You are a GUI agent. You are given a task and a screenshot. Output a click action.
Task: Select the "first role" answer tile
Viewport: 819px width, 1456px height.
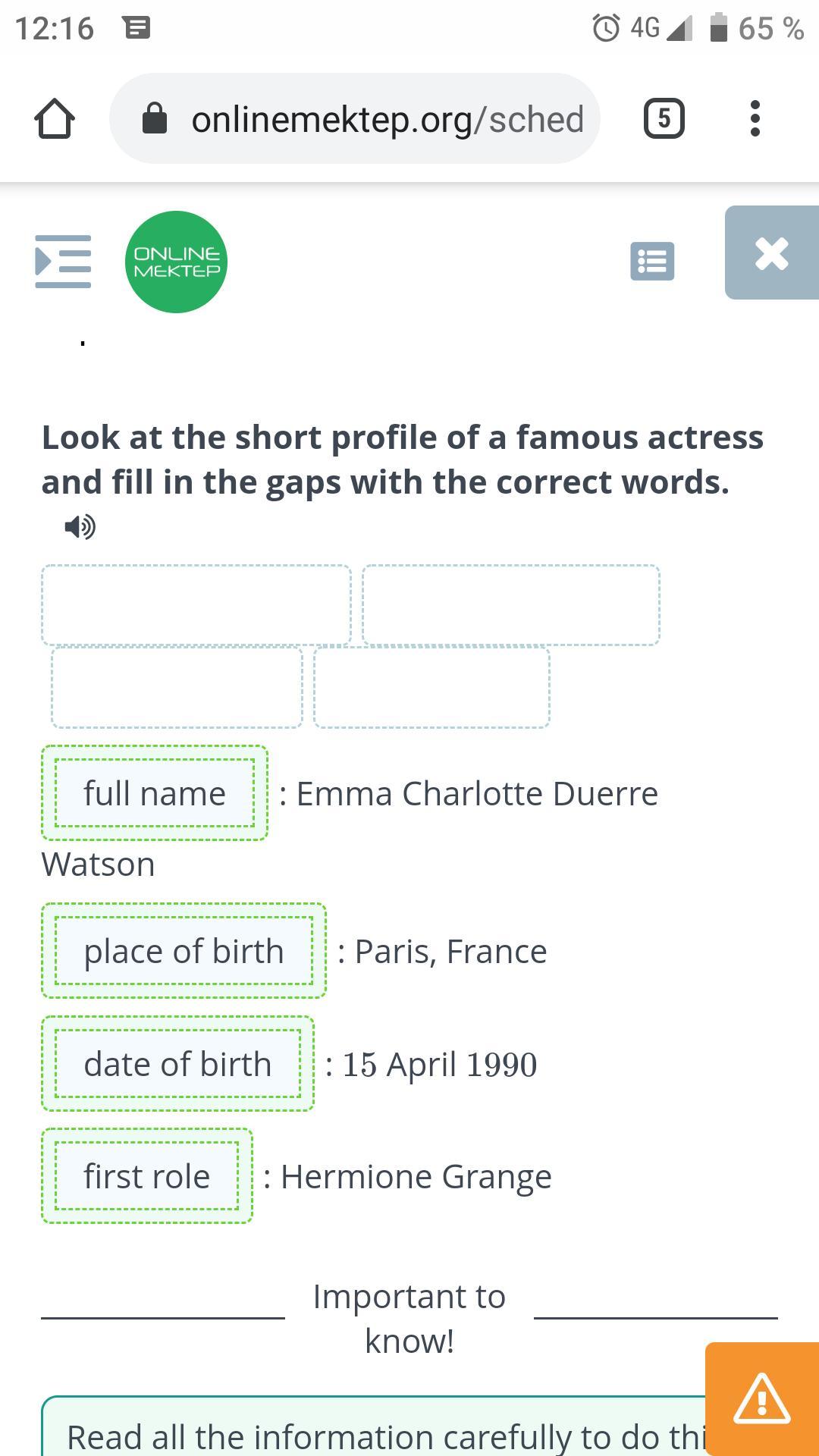(147, 1176)
